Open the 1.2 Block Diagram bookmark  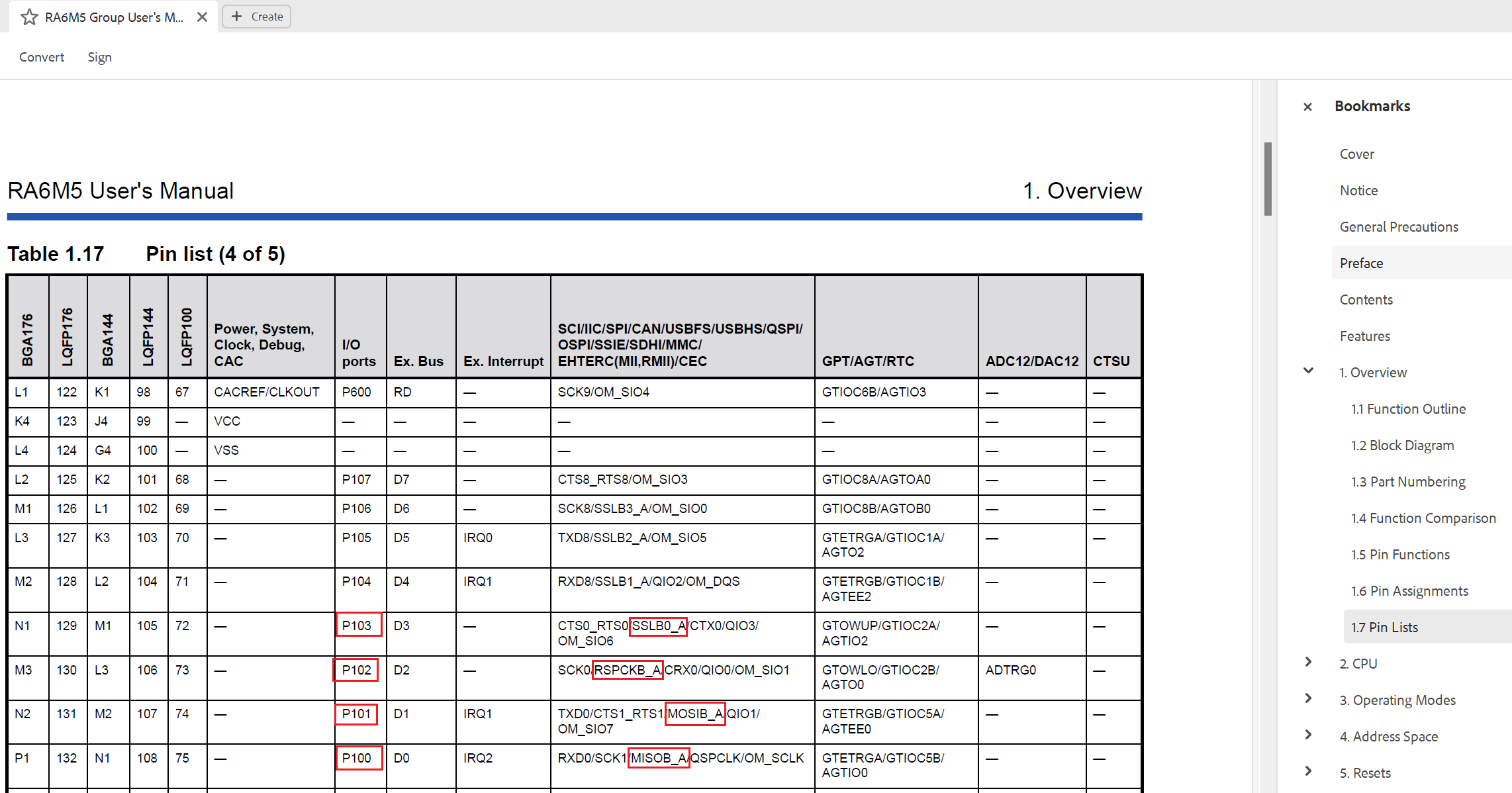(x=1402, y=445)
